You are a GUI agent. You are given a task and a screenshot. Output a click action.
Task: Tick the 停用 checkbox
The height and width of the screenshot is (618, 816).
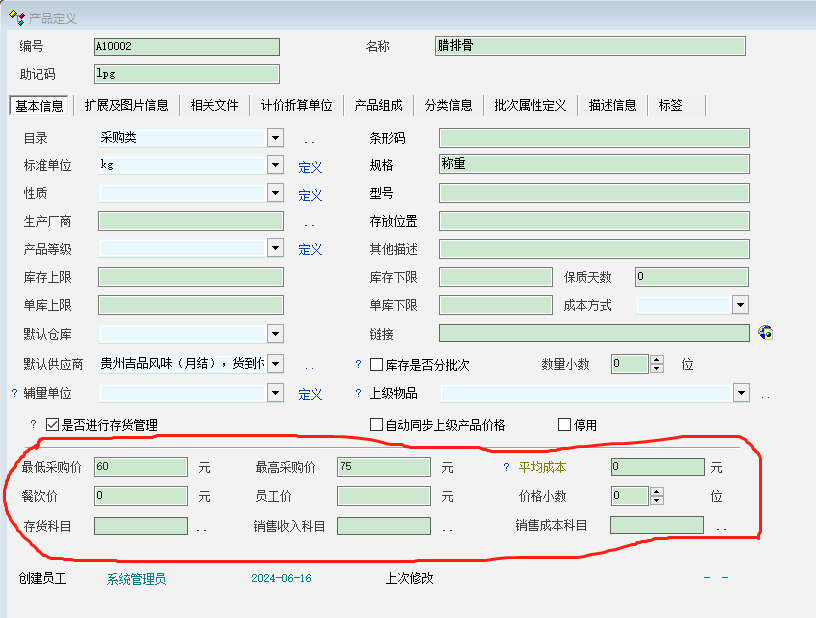[564, 425]
